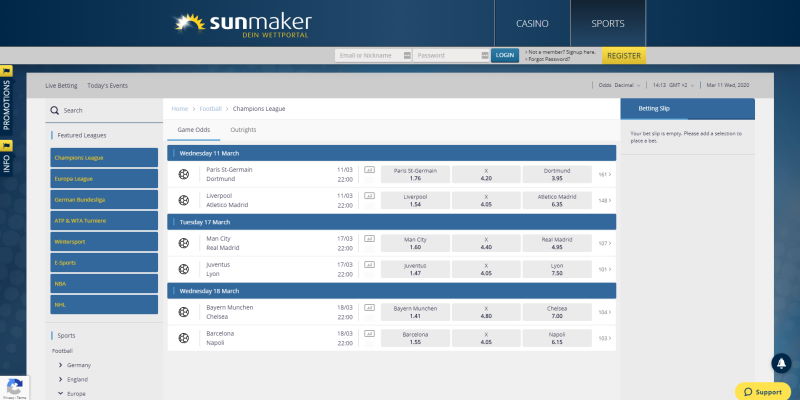Select Europa League featured league
This screenshot has height=400, width=800.
104,179
